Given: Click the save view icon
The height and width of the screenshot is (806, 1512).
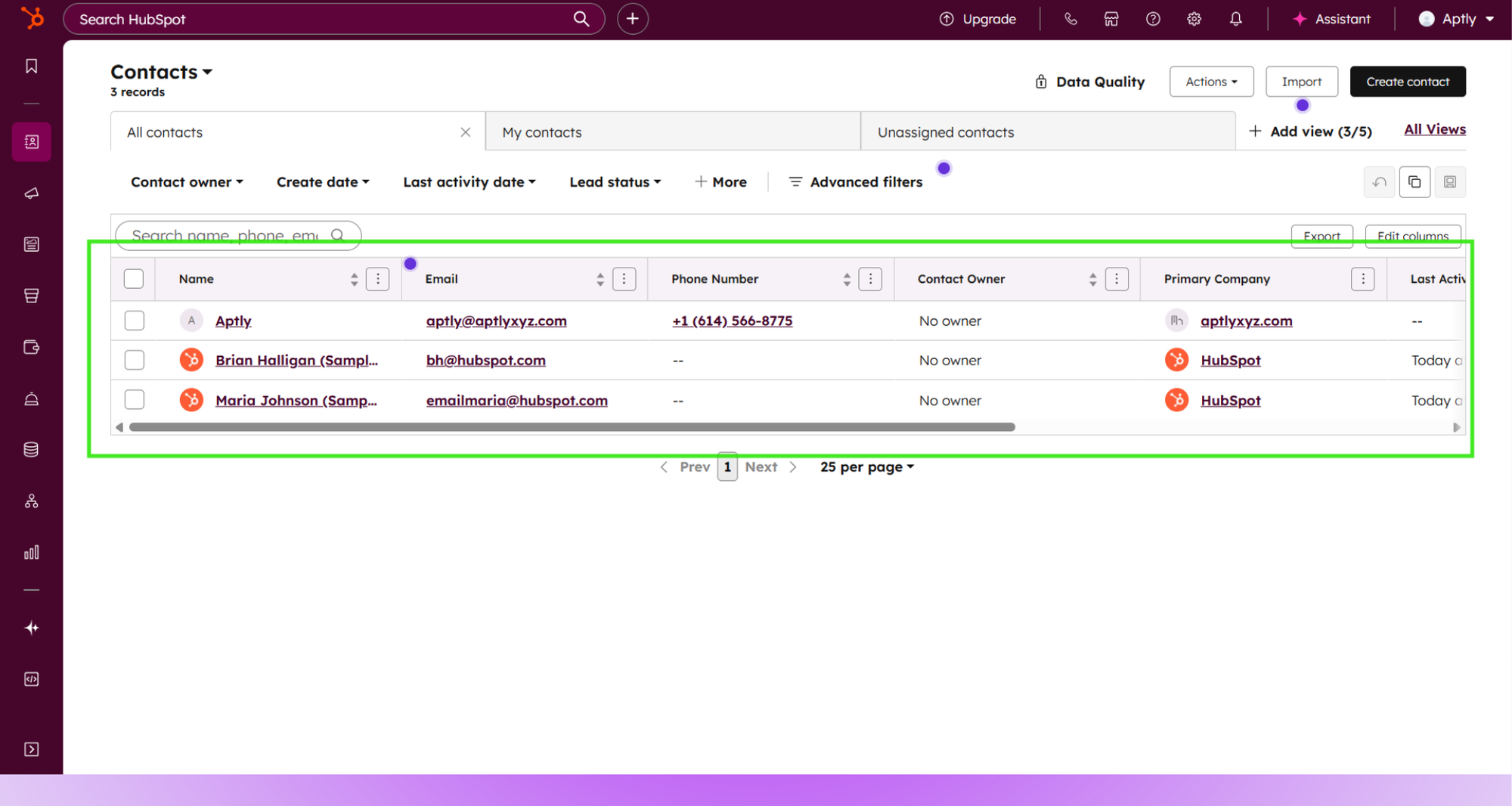Looking at the screenshot, I should 1450,182.
